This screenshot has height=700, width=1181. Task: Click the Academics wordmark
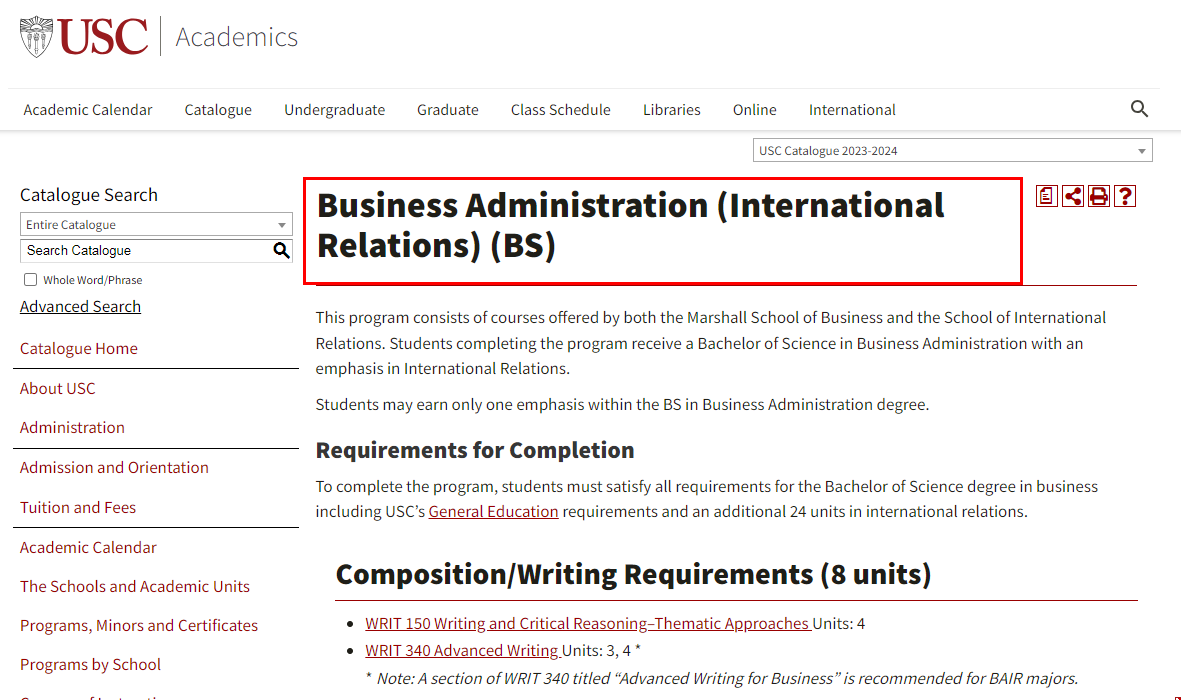pyautogui.click(x=236, y=37)
